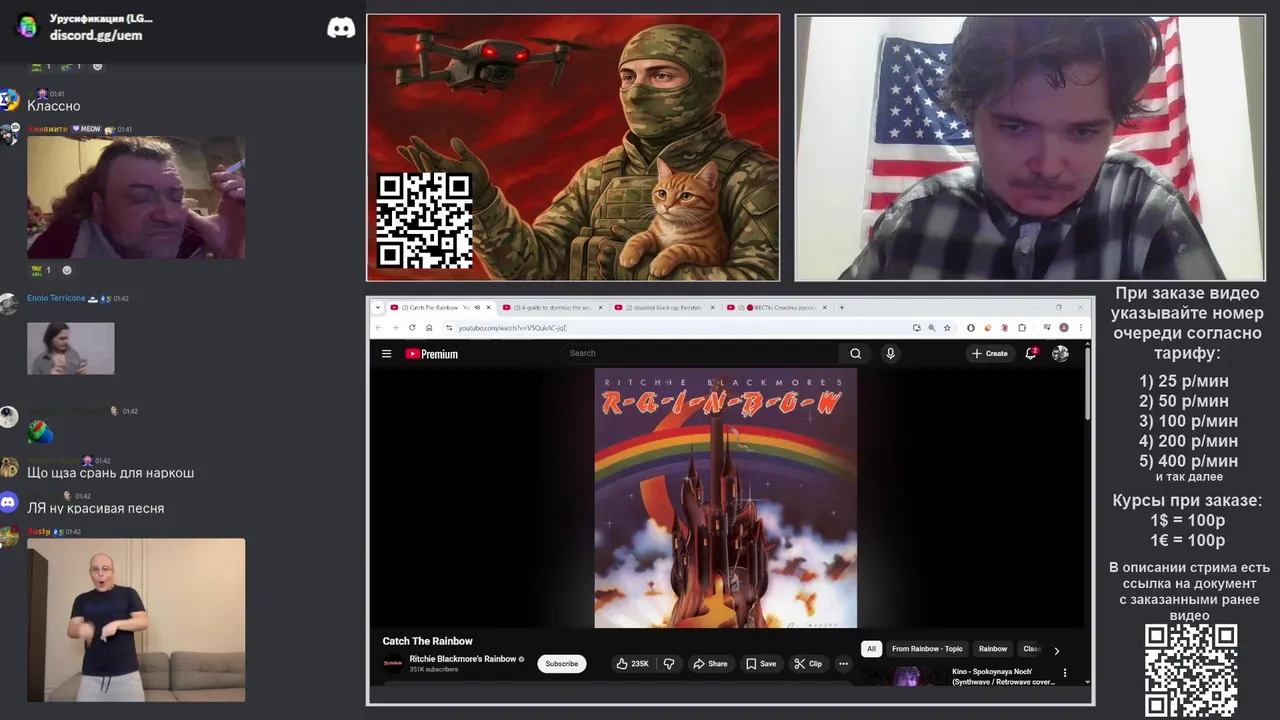Switch to the ЖЕСТЬ tab
Image resolution: width=1280 pixels, height=720 pixels.
776,307
